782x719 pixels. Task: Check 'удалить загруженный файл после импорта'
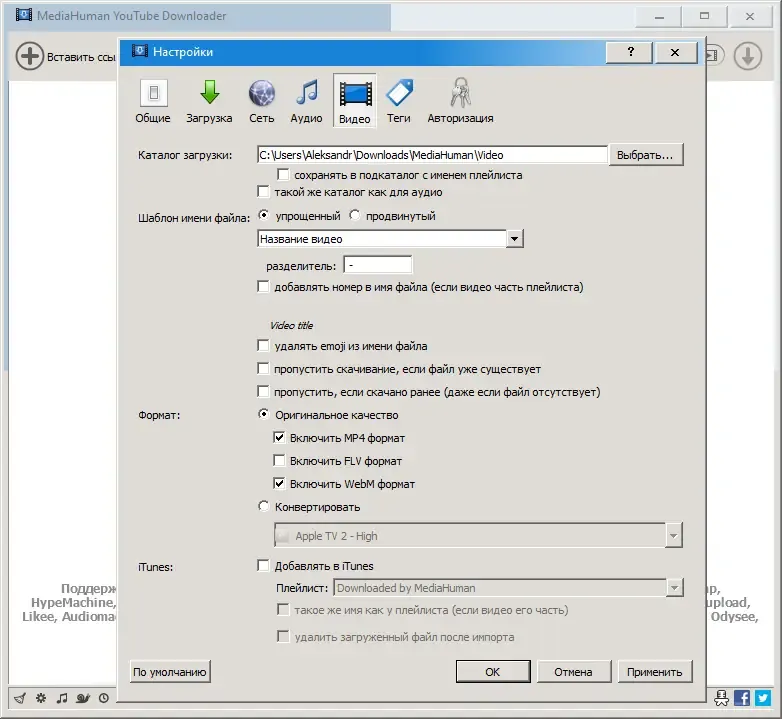pyautogui.click(x=283, y=637)
